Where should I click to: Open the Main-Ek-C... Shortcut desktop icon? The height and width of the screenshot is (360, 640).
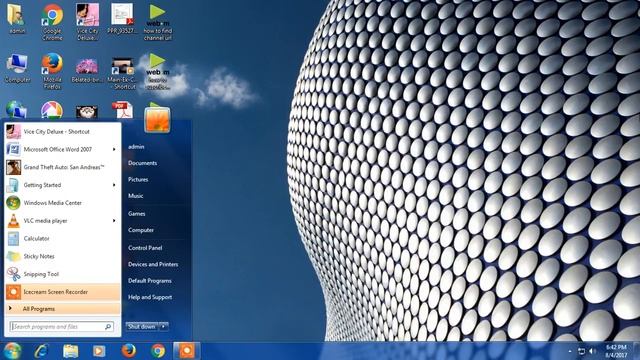coord(122,73)
